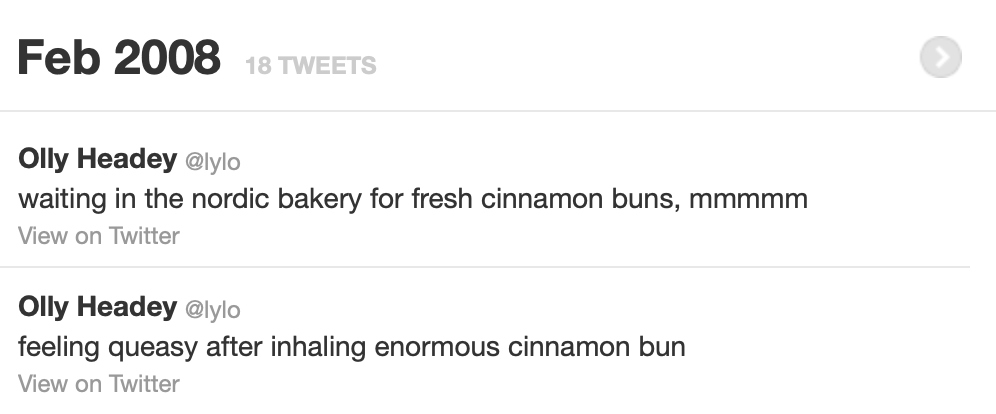Click the word 'fresh' in bakery tweet
This screenshot has width=996, height=414.
442,199
